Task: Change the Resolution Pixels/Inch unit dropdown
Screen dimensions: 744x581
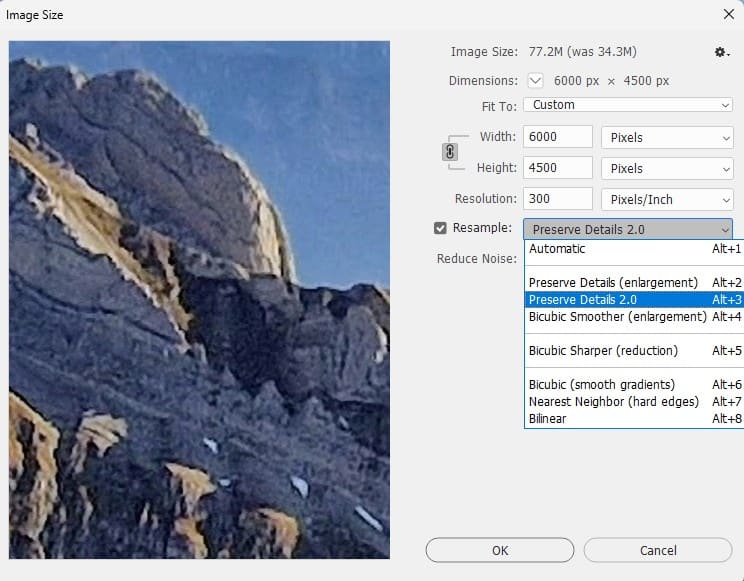Action: [x=666, y=200]
